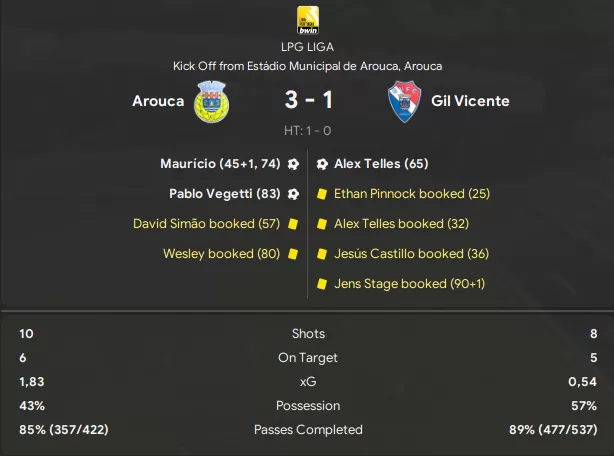Viewport: 614px width, 456px height.
Task: Click the goal ball icon beside Alex Telles
Action: [322, 164]
